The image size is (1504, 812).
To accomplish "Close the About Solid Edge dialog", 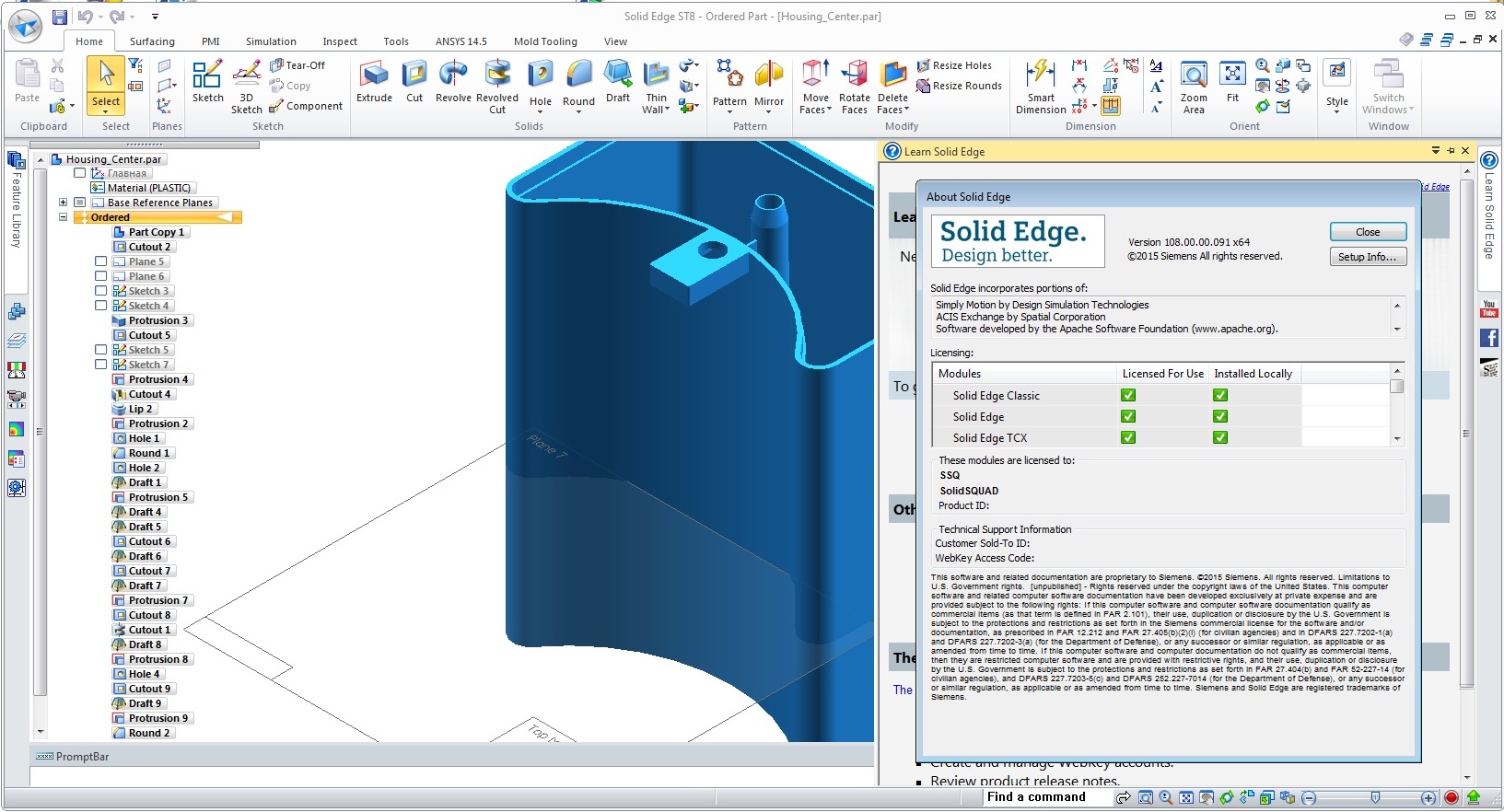I will (1368, 232).
